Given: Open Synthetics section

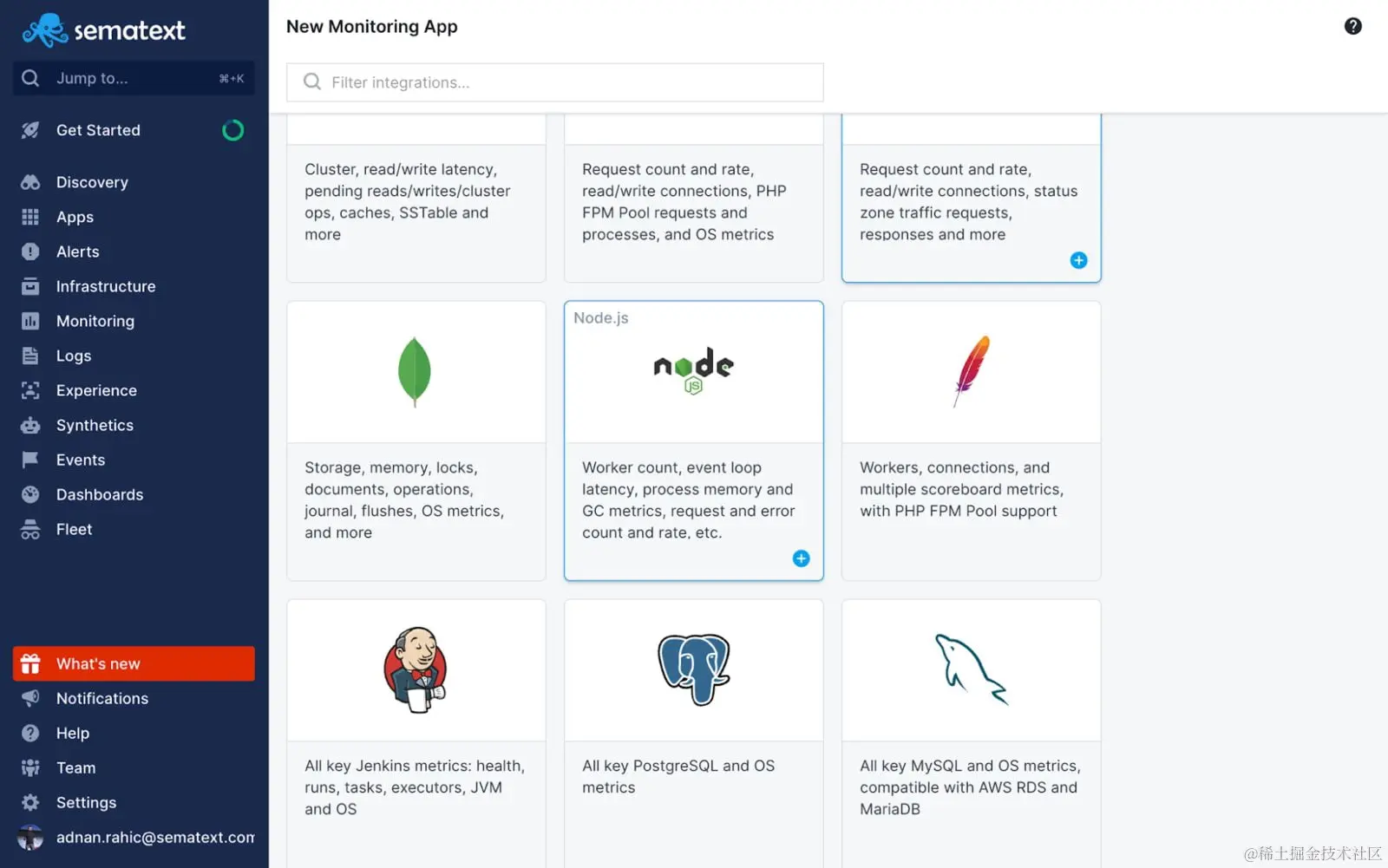Looking at the screenshot, I should [95, 425].
